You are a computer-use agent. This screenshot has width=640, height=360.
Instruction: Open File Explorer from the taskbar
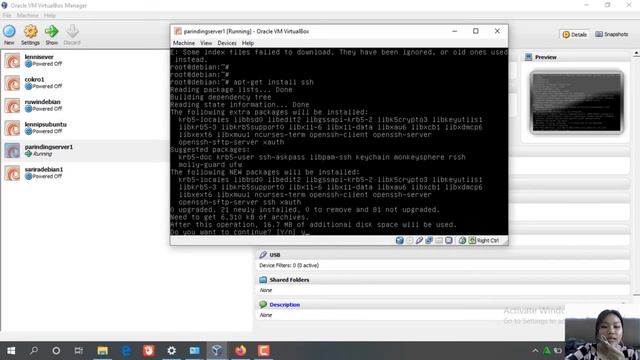[x=102, y=351]
